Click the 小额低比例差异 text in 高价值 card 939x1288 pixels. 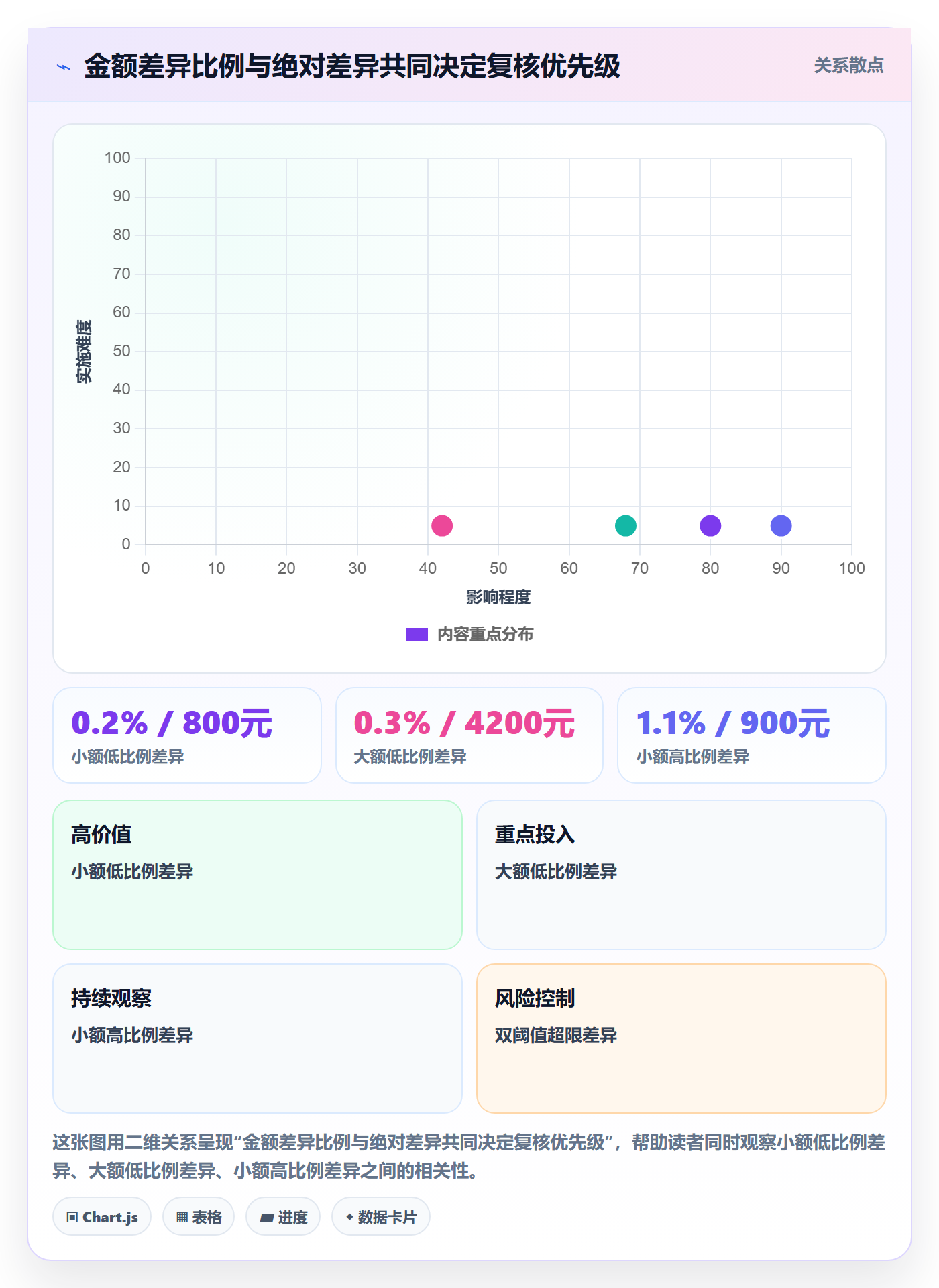click(132, 871)
